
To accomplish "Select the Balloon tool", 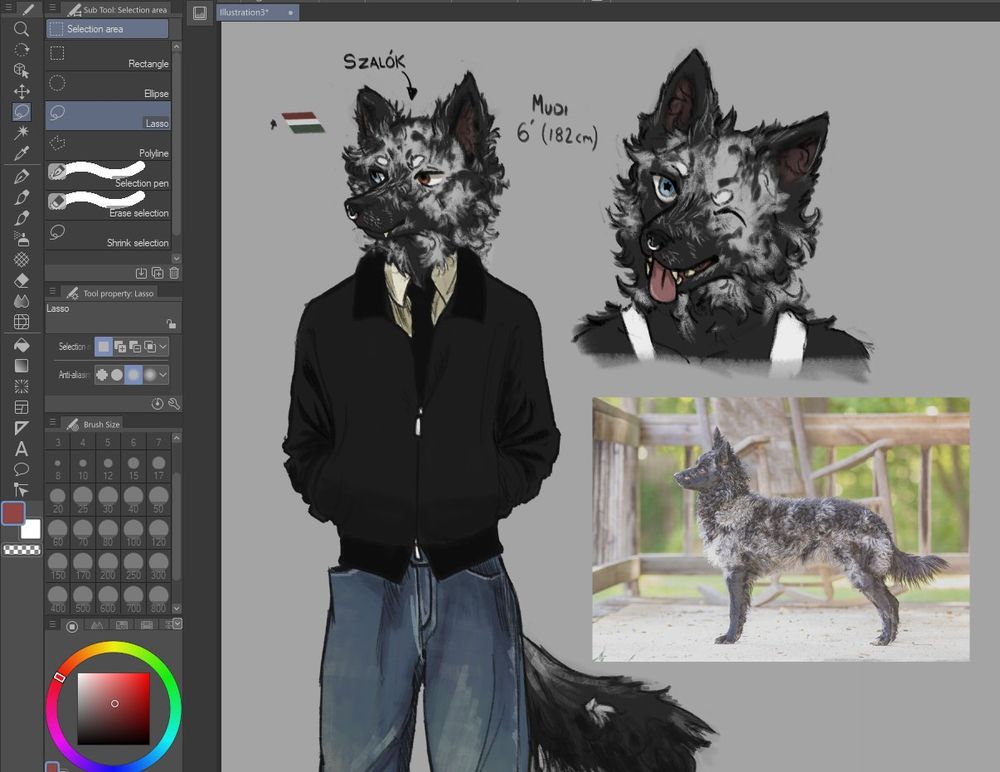I will pos(21,470).
